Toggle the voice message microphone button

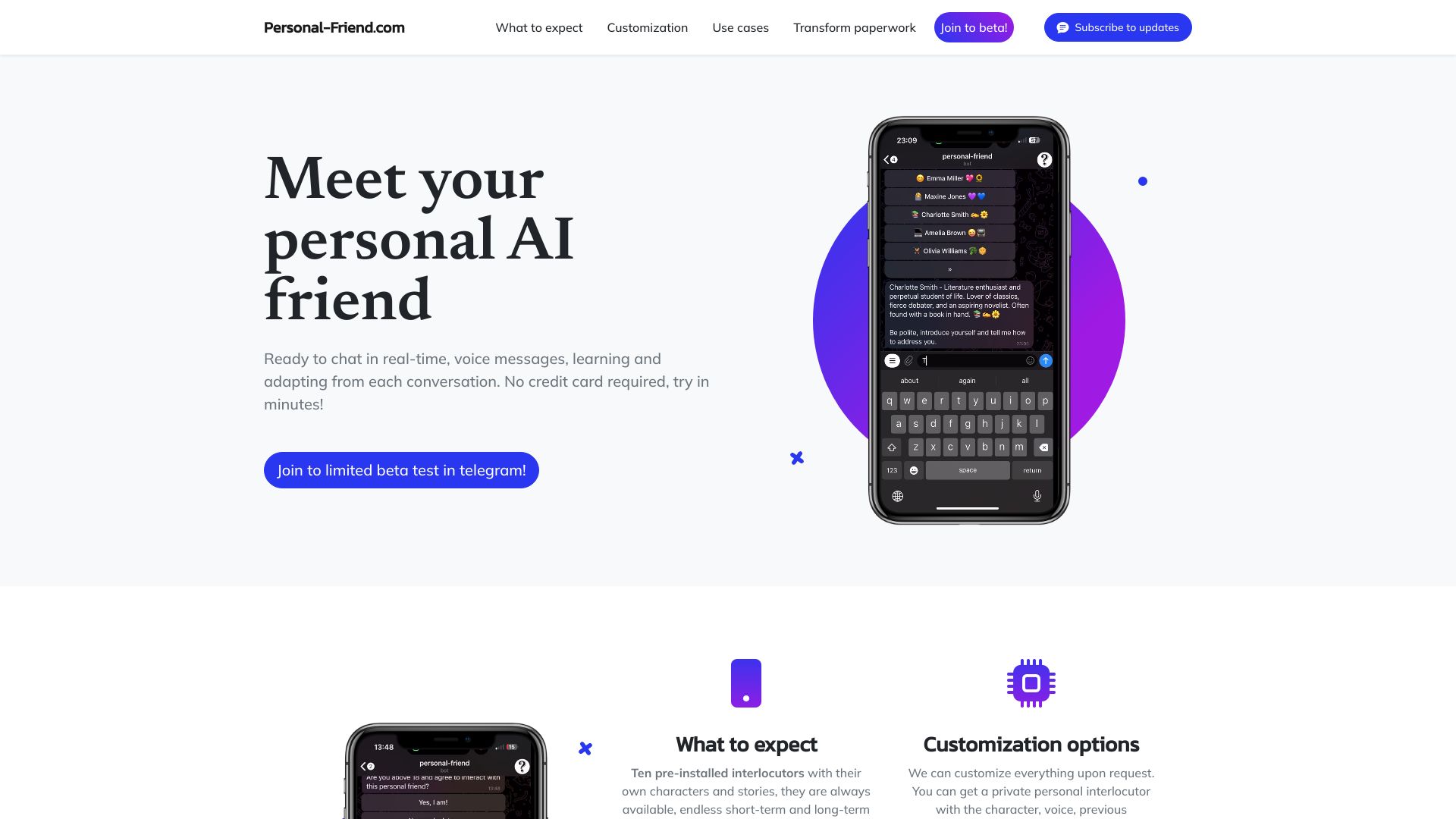pos(1036,496)
